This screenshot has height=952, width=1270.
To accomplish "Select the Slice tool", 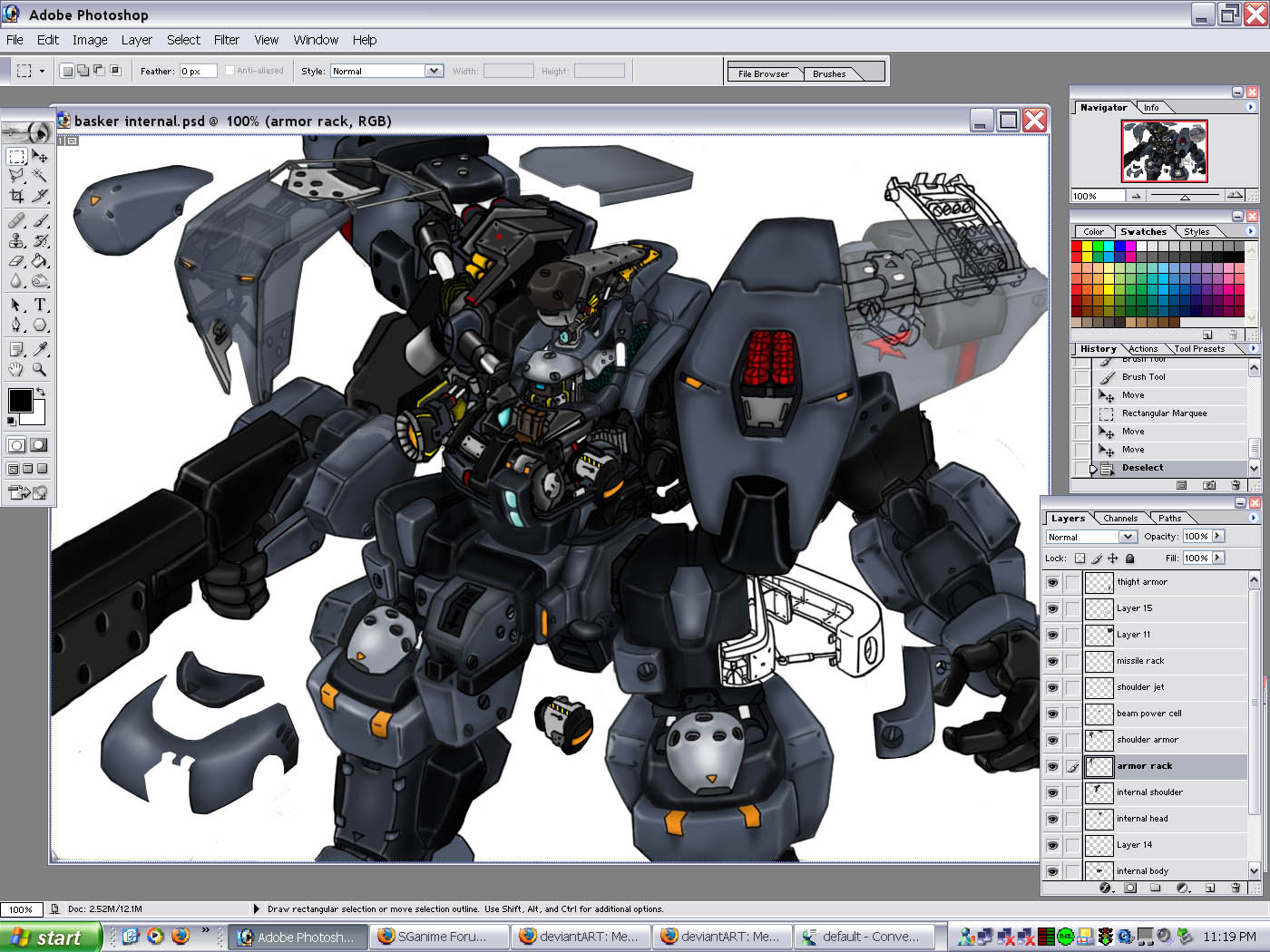I will (40, 195).
